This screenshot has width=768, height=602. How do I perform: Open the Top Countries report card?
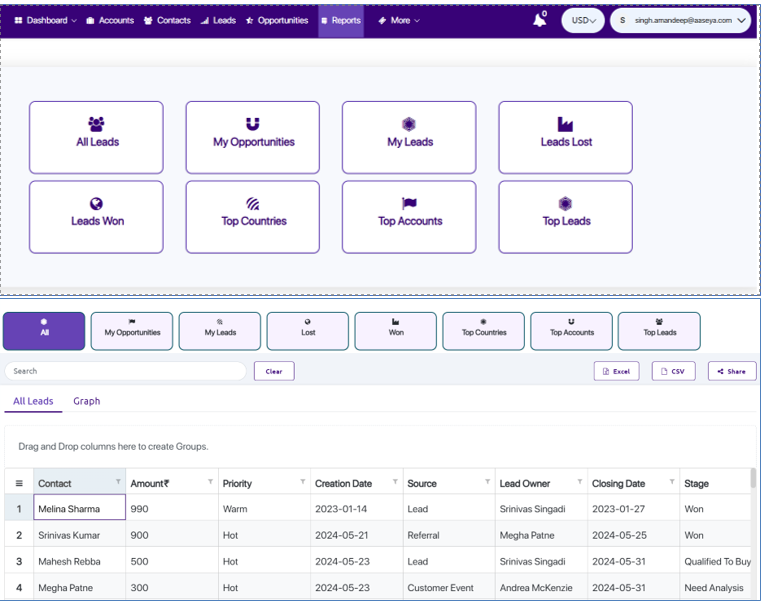(253, 216)
